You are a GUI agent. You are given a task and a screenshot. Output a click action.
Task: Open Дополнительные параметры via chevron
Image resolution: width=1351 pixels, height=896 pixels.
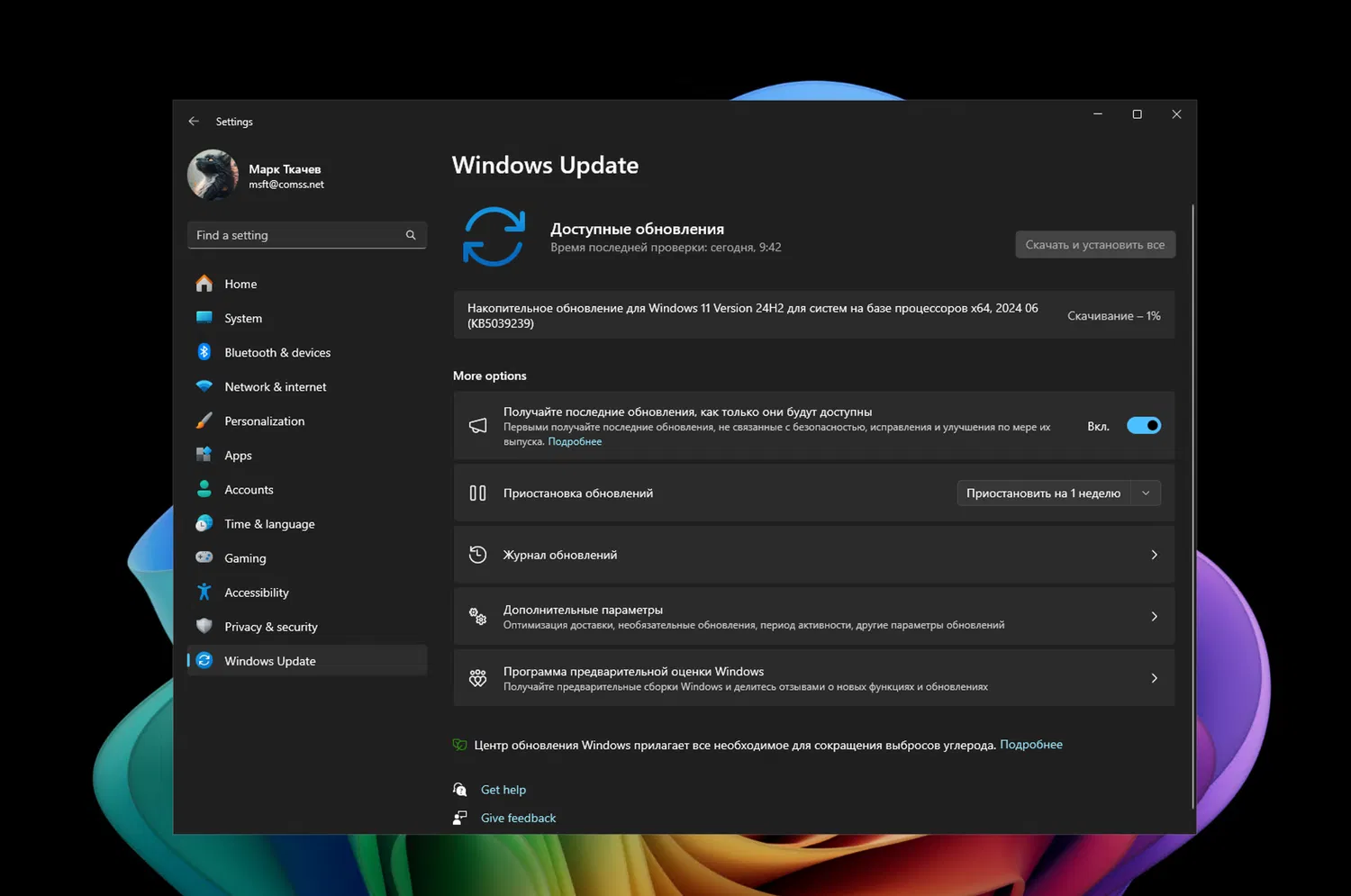tap(1155, 617)
